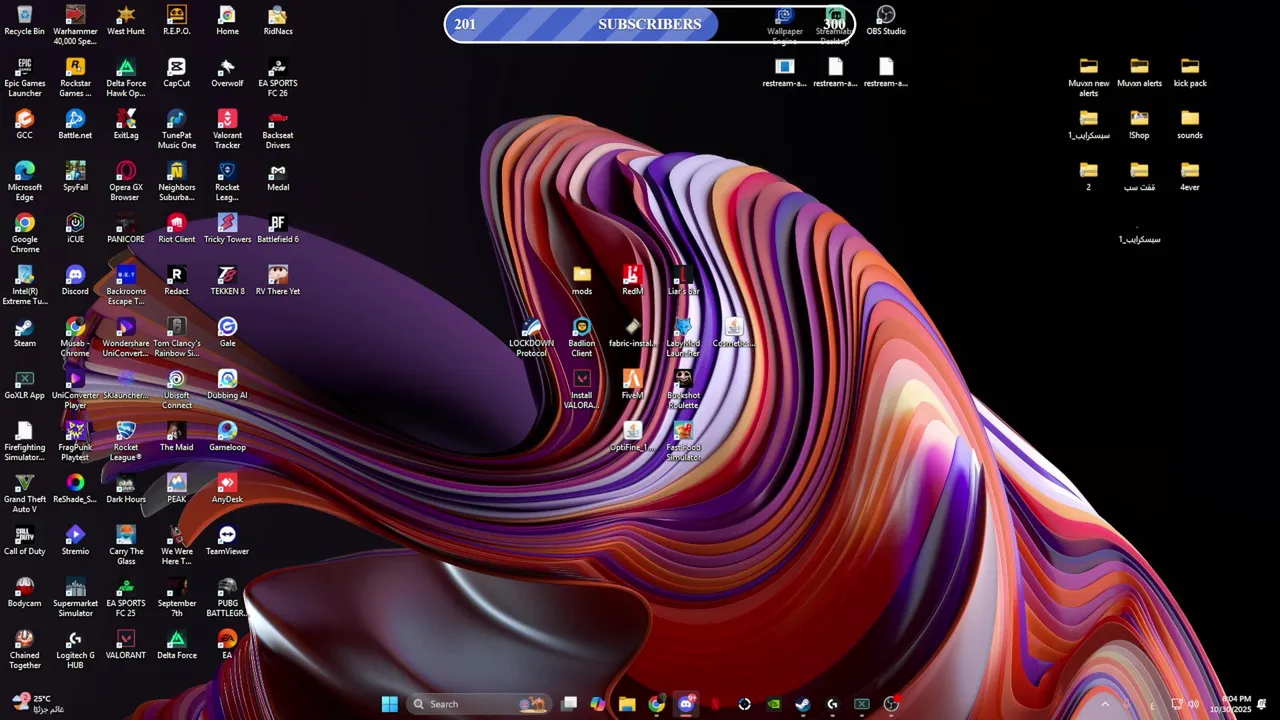The width and height of the screenshot is (1280, 720).
Task: Select the Badlion Client icon
Action: coord(581,337)
